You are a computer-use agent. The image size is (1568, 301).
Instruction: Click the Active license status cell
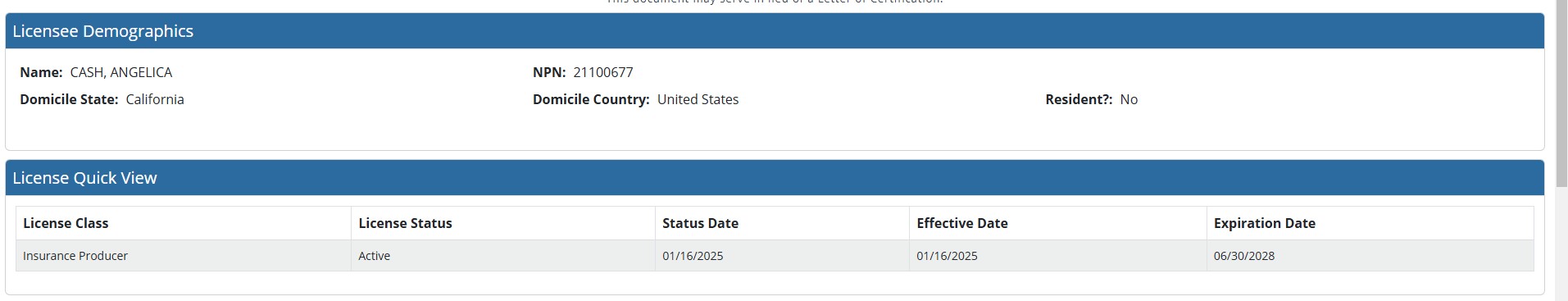tap(502, 256)
